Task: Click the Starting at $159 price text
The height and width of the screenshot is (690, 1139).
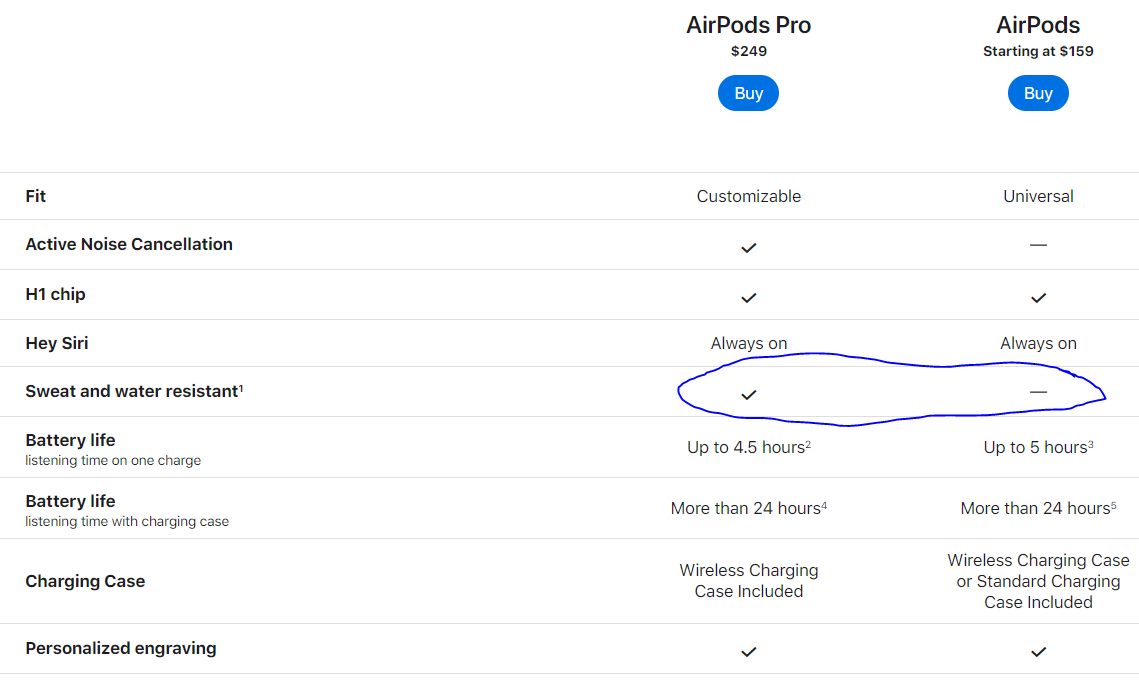Action: tap(1038, 51)
